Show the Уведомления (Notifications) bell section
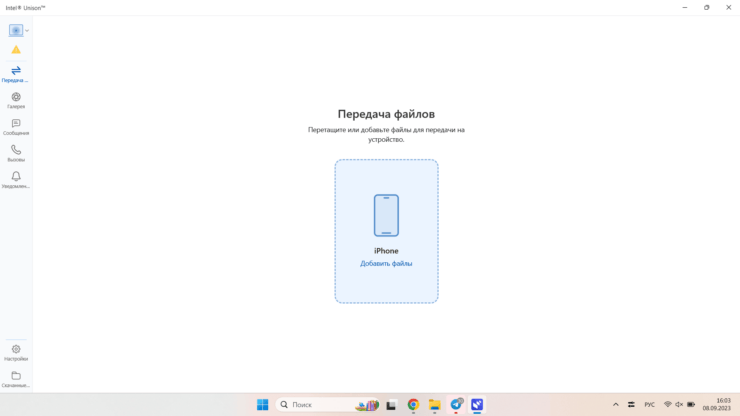The height and width of the screenshot is (416, 740). (x=16, y=179)
